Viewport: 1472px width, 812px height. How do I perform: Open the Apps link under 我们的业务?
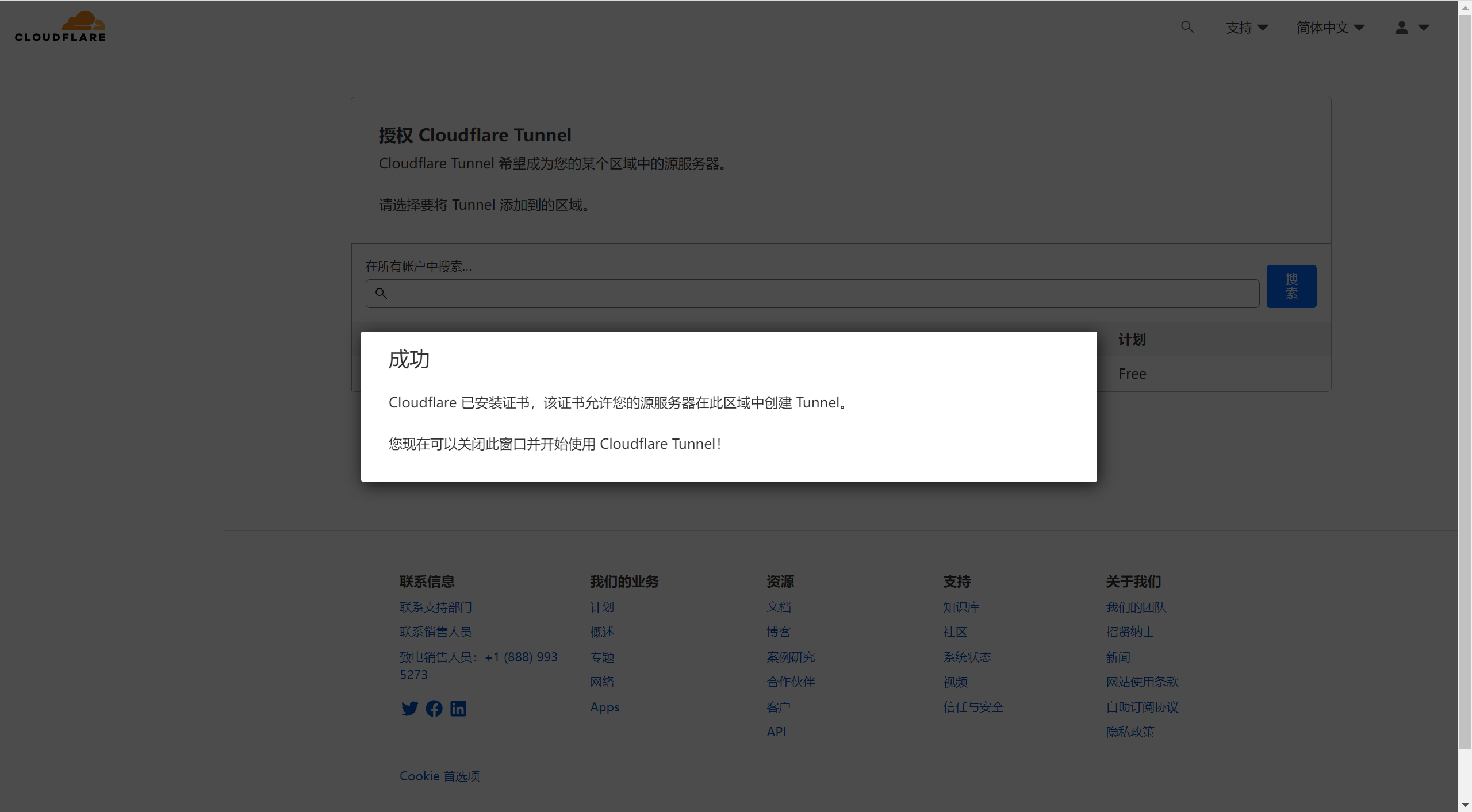pos(605,707)
